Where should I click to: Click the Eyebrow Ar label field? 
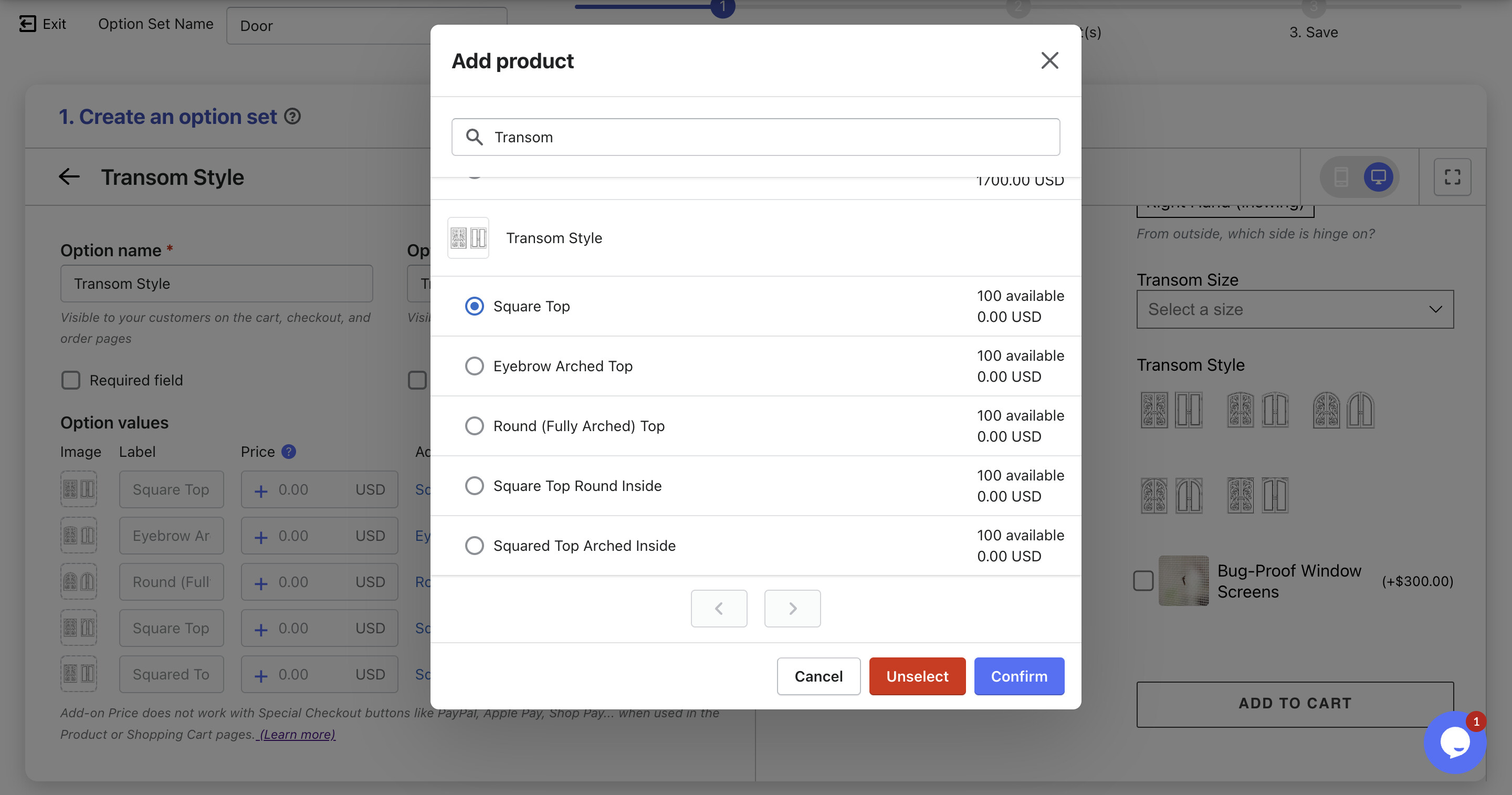(x=171, y=536)
